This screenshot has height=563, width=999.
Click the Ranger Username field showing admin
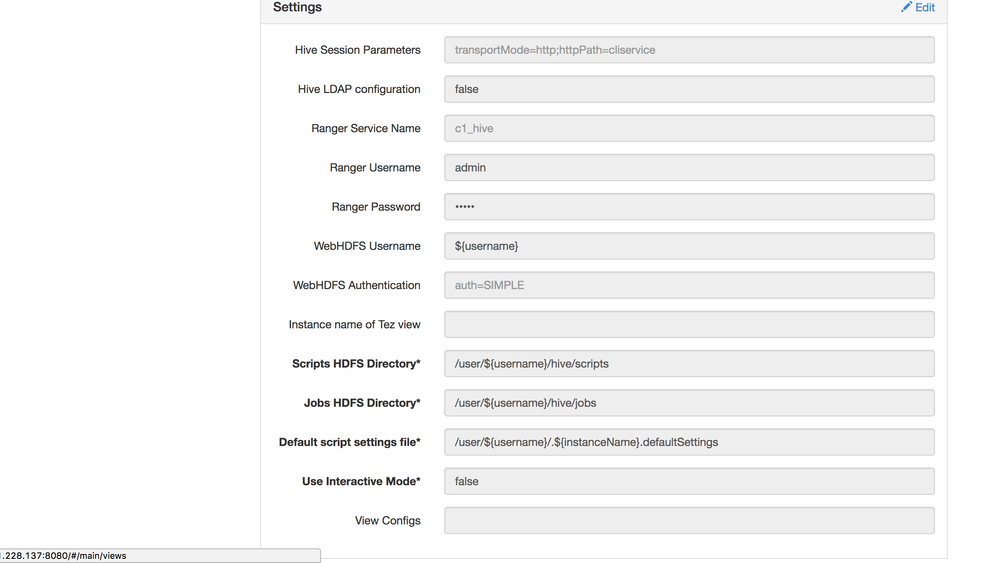tap(689, 167)
